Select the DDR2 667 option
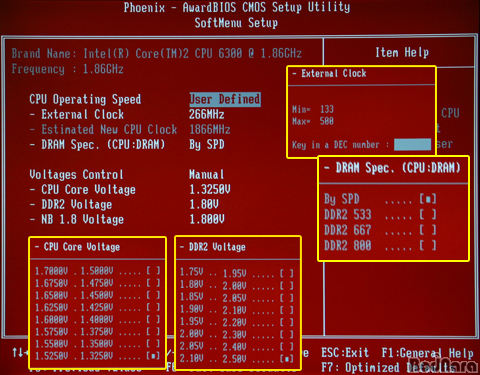This screenshot has width=480, height=375. (380, 230)
